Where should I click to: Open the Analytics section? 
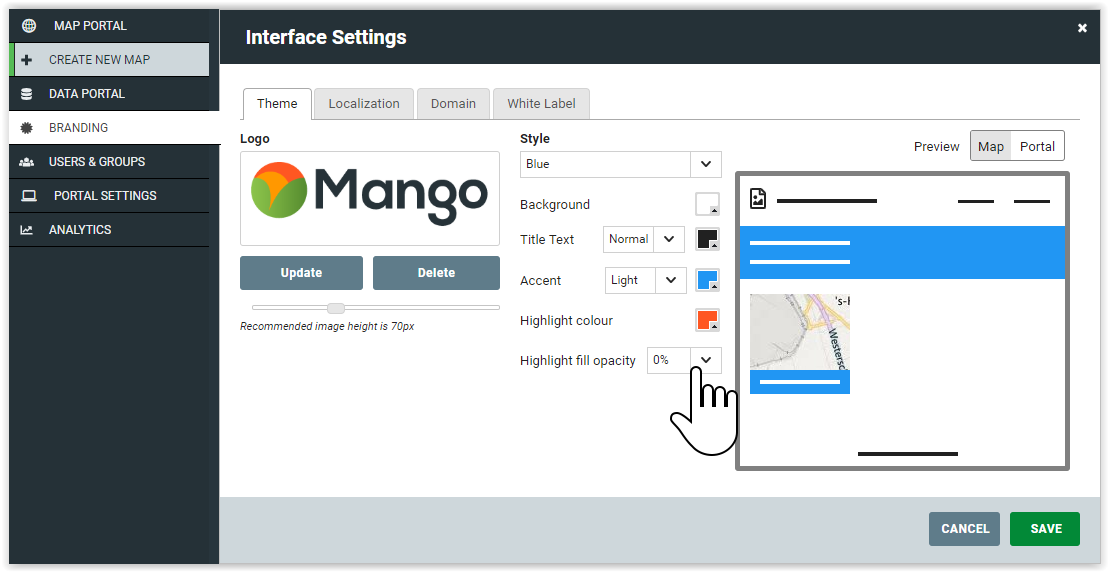click(x=109, y=229)
